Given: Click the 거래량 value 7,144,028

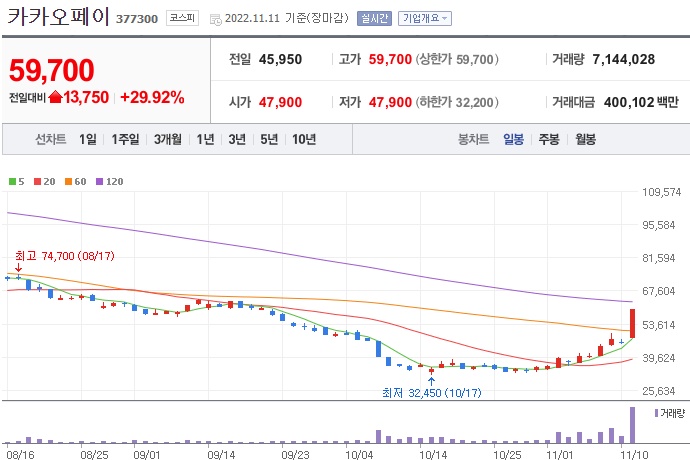Looking at the screenshot, I should coord(624,59).
